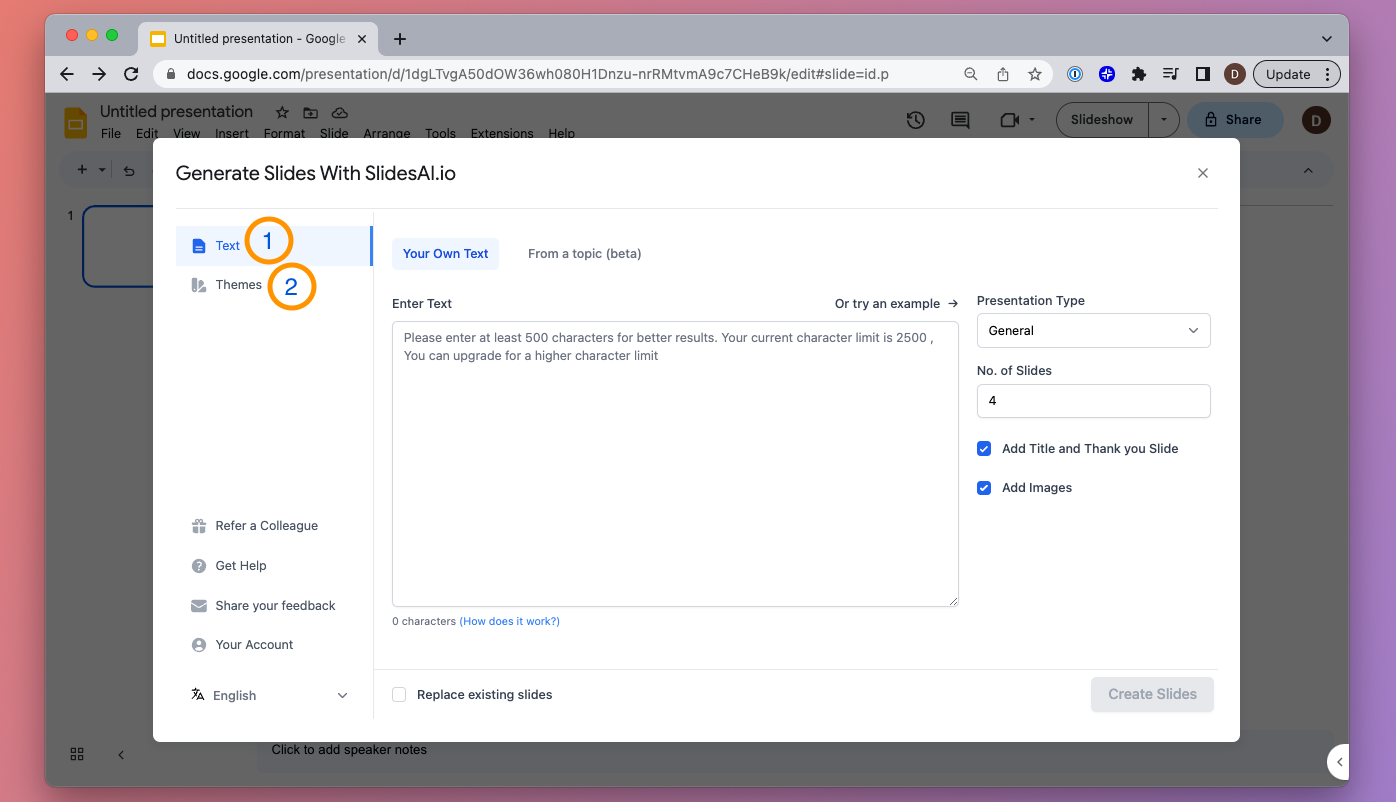Image resolution: width=1396 pixels, height=802 pixels.
Task: Click the Create Slides button
Action: point(1152,694)
